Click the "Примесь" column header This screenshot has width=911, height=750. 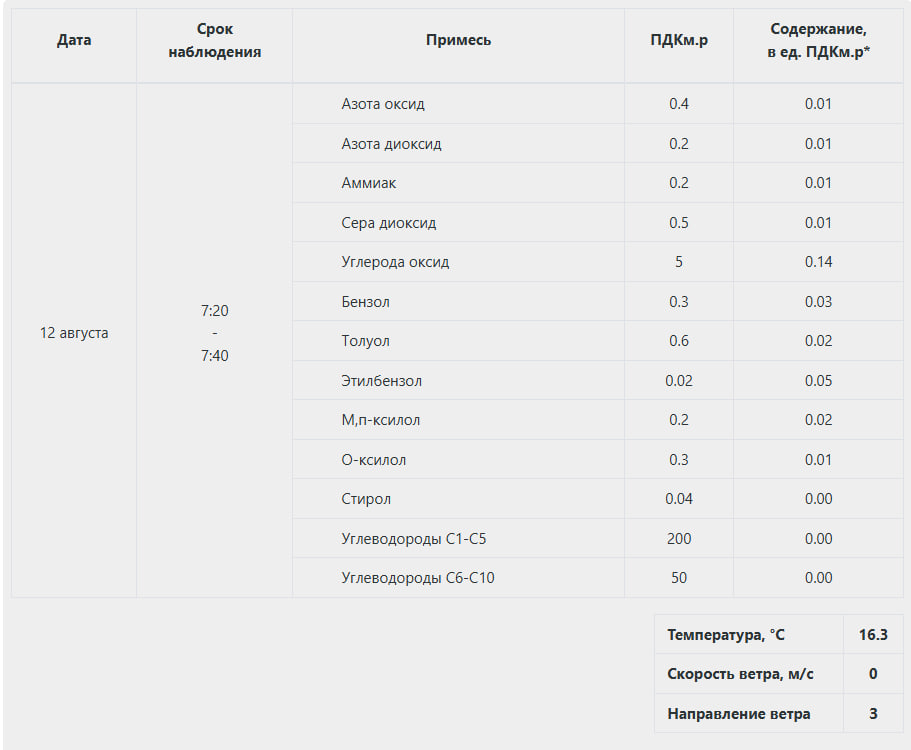(458, 41)
